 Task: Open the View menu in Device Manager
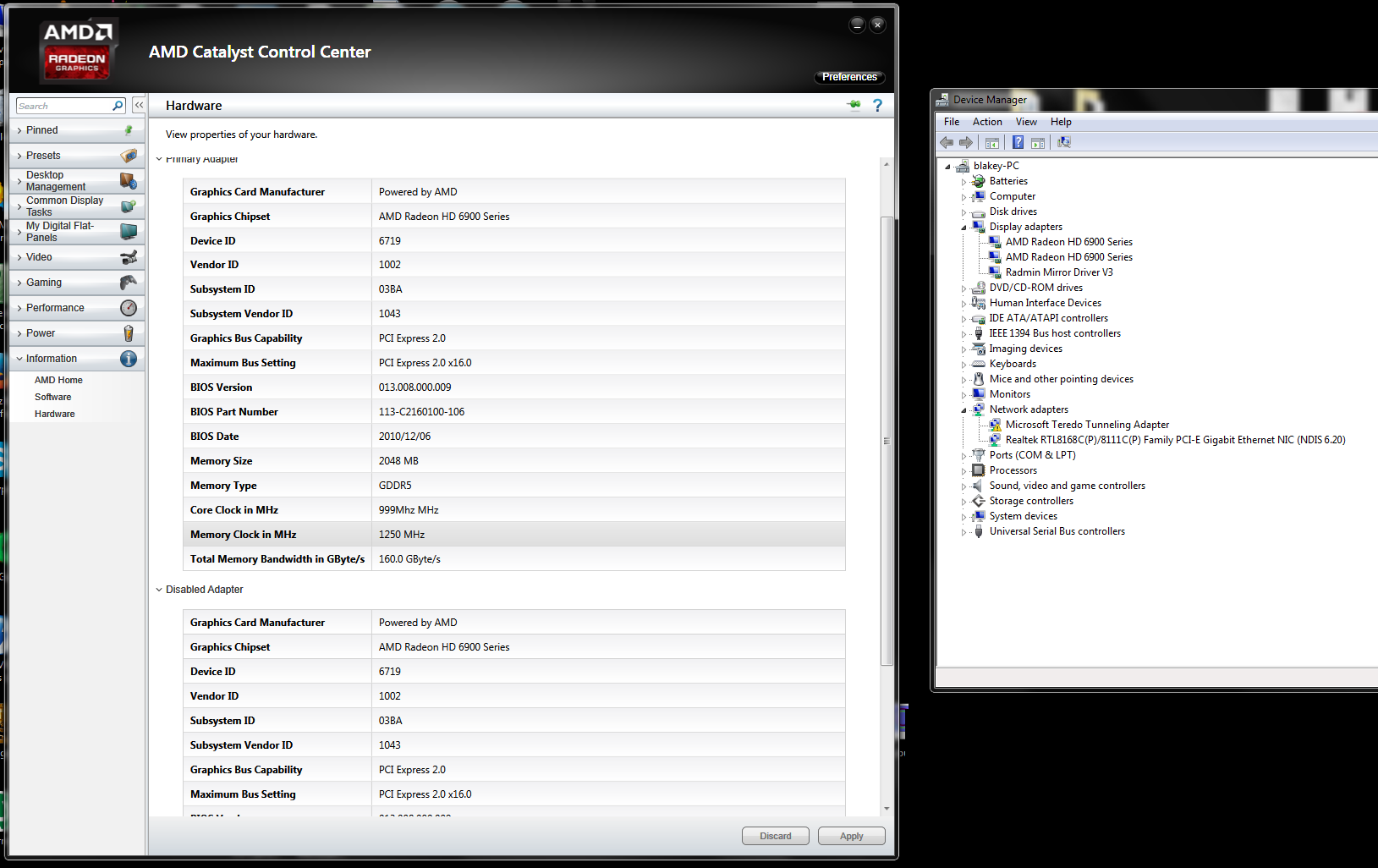coord(1026,122)
